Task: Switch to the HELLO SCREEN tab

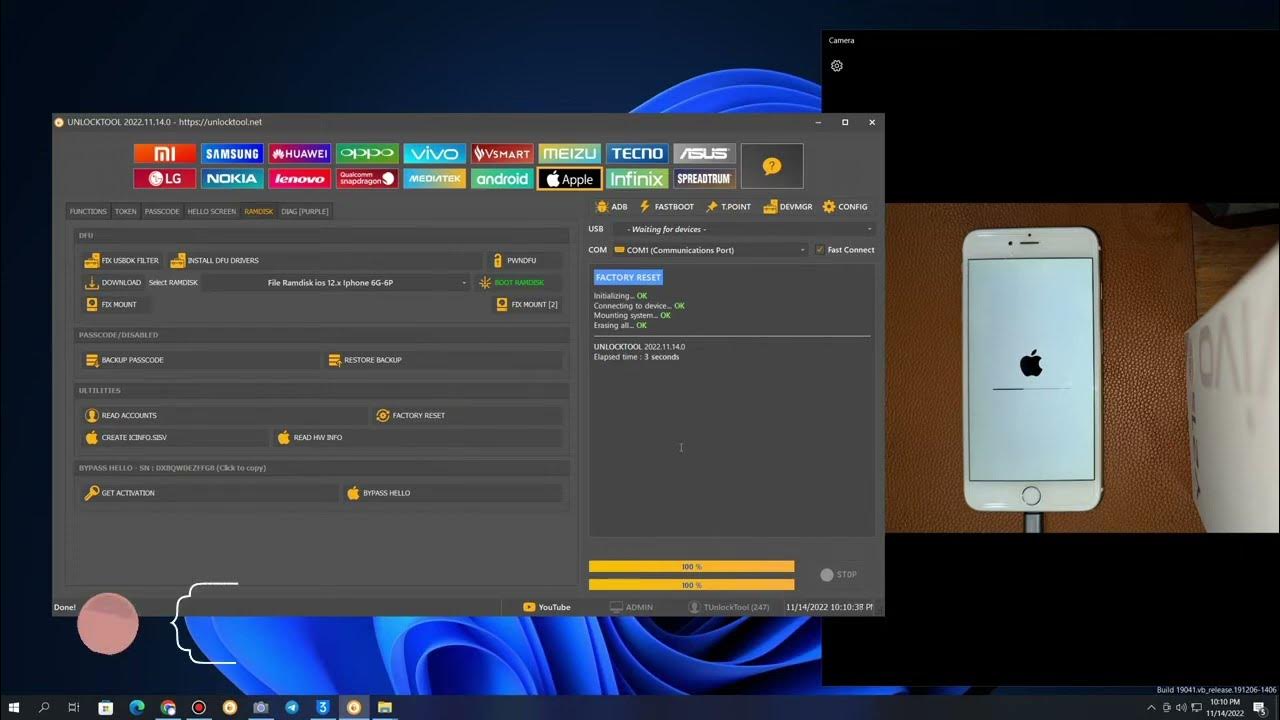Action: (x=212, y=211)
